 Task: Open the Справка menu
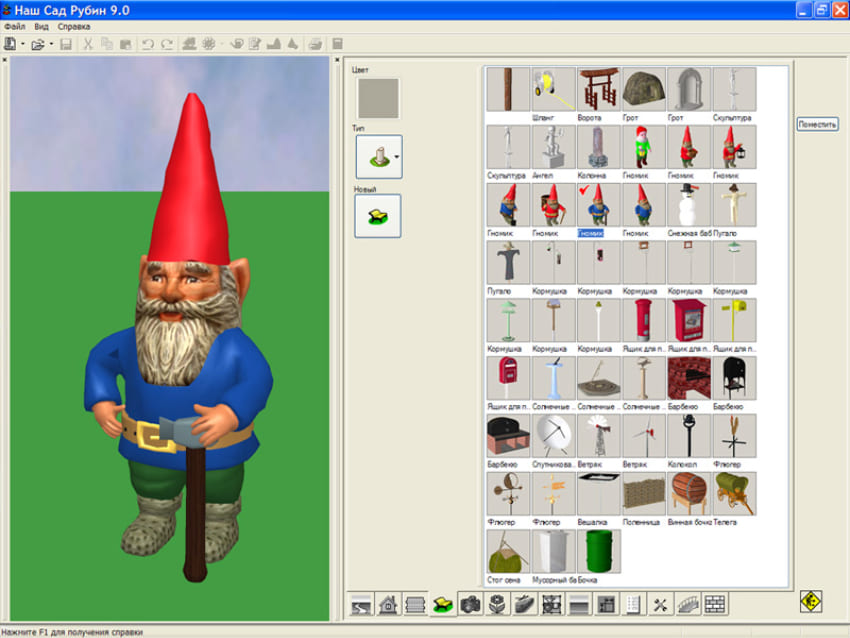pyautogui.click(x=74, y=27)
